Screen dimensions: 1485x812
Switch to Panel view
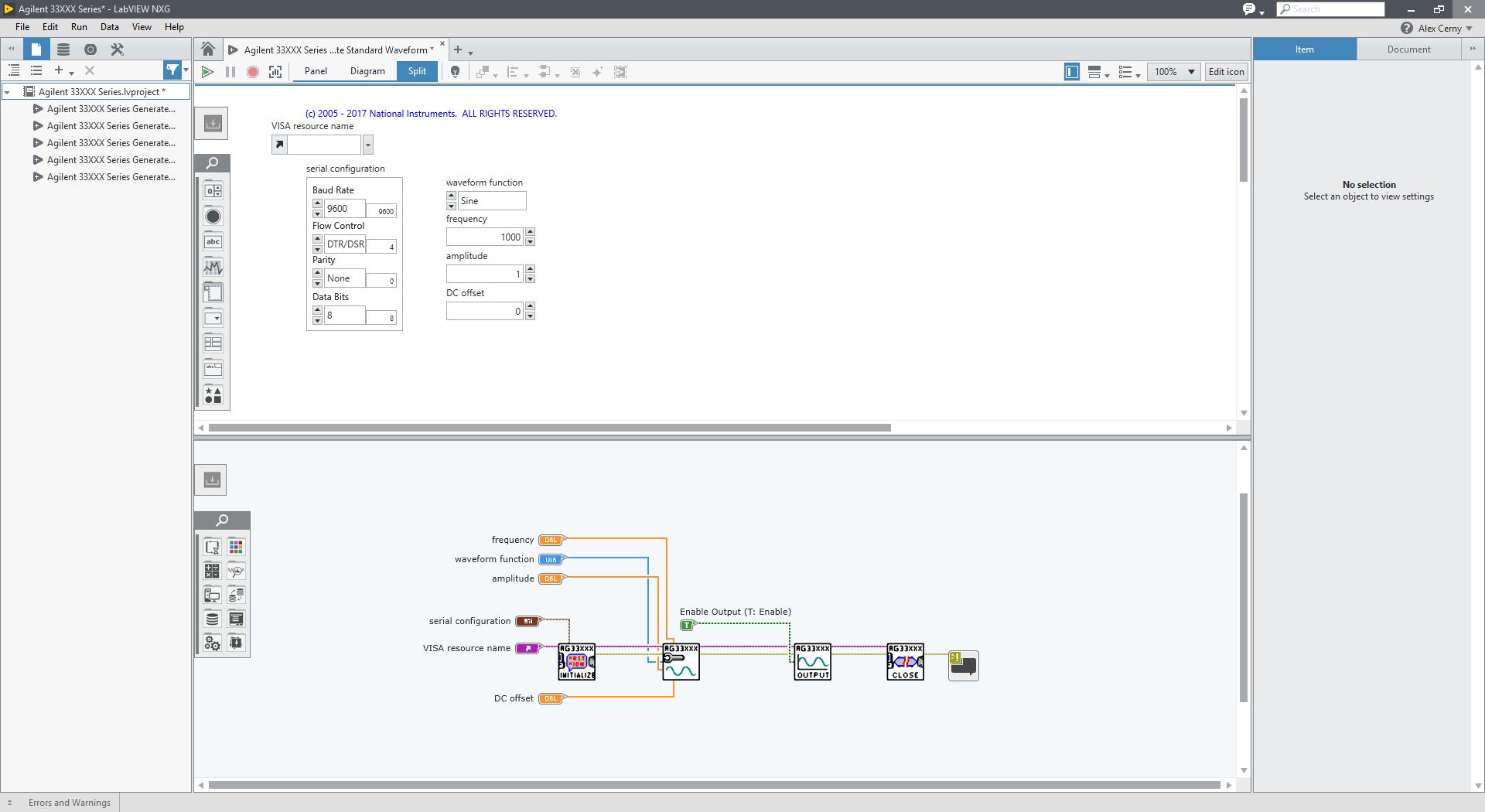[x=316, y=71]
